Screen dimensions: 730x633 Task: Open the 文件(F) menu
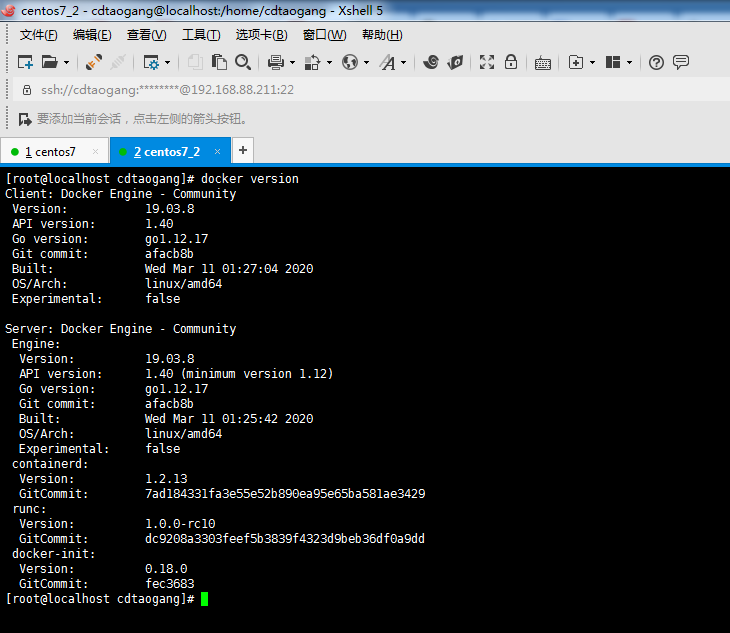pos(38,35)
